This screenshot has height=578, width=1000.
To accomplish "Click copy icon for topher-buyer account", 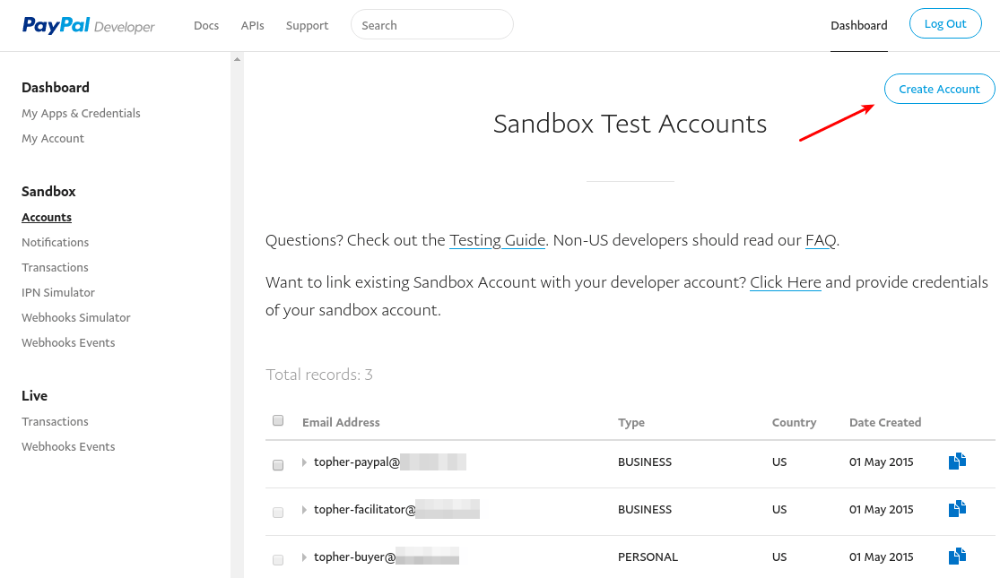I will pyautogui.click(x=957, y=556).
